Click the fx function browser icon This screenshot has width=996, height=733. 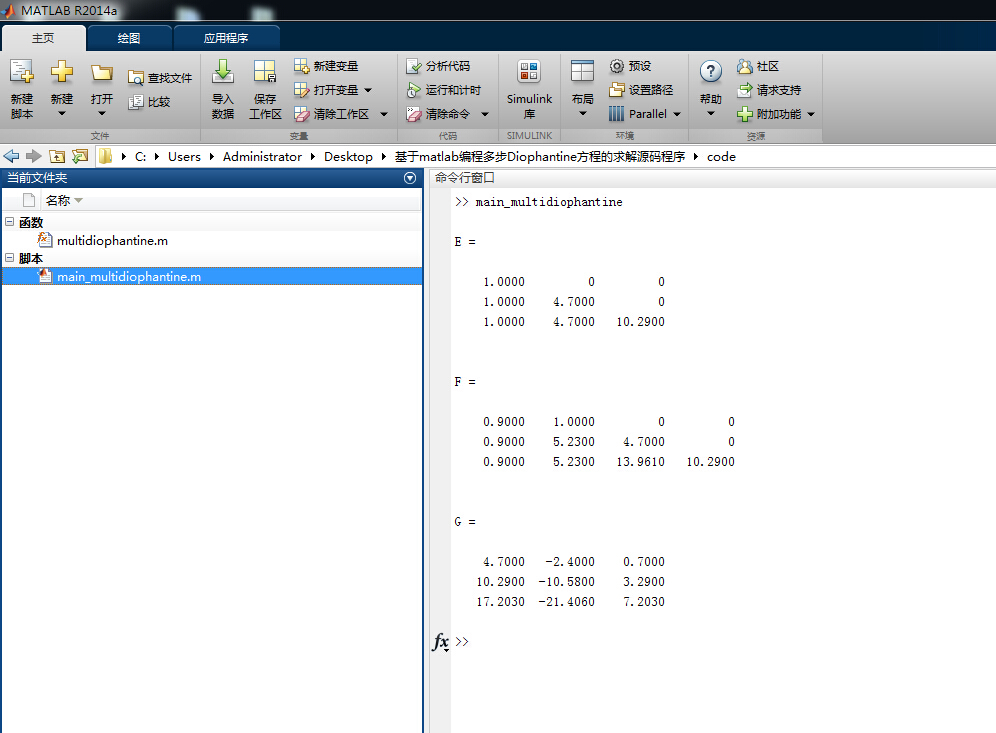(440, 642)
